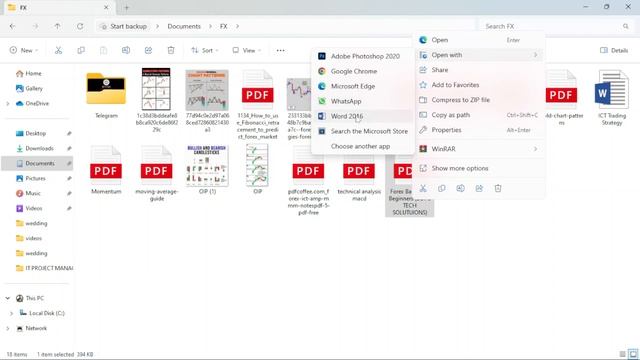
Task: Choose Google Chrome in Open with list
Action: pos(362,71)
